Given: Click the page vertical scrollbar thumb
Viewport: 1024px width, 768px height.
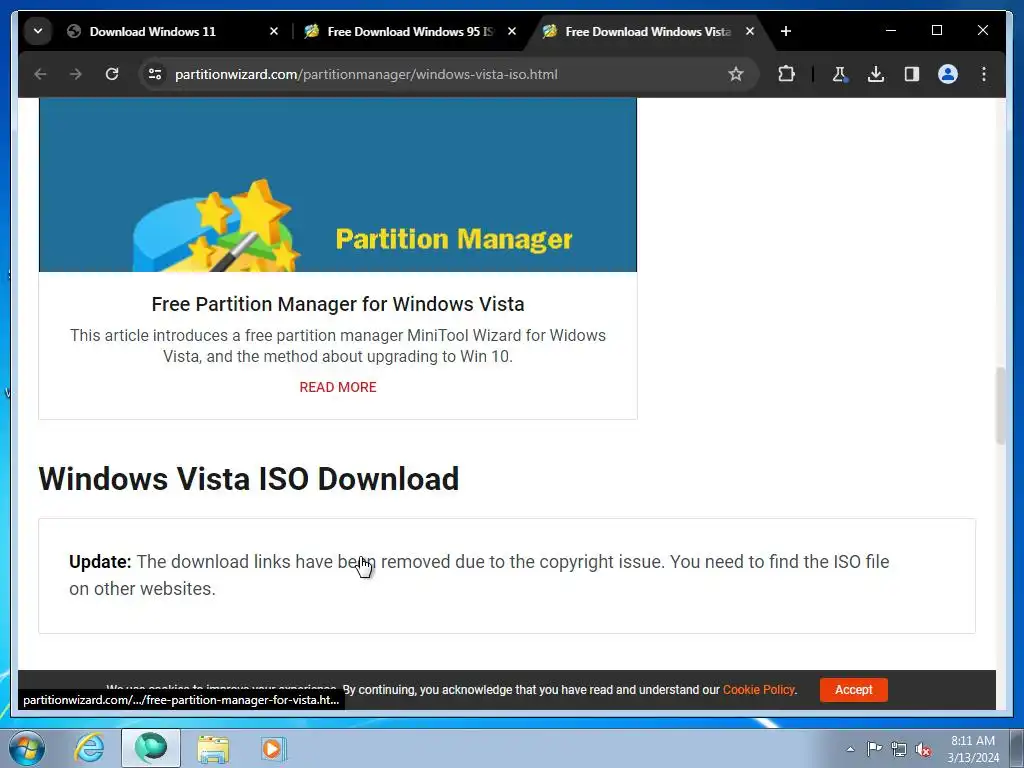Looking at the screenshot, I should coord(1000,406).
